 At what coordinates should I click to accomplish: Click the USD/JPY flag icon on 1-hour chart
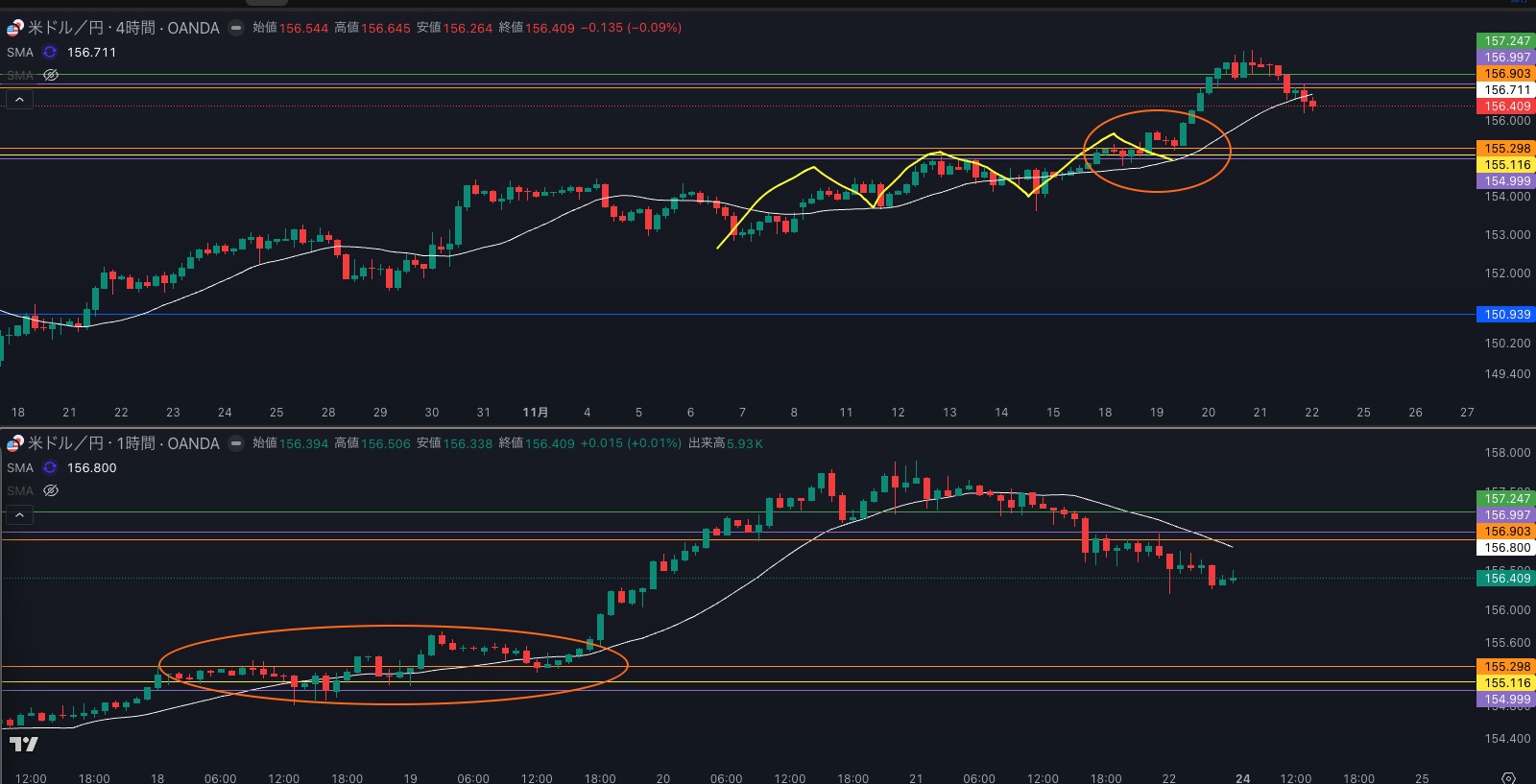point(14,443)
